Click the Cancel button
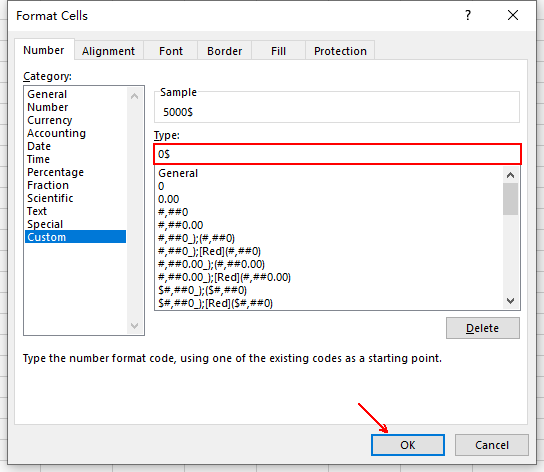Screen dimensions: 544x472 (492, 445)
